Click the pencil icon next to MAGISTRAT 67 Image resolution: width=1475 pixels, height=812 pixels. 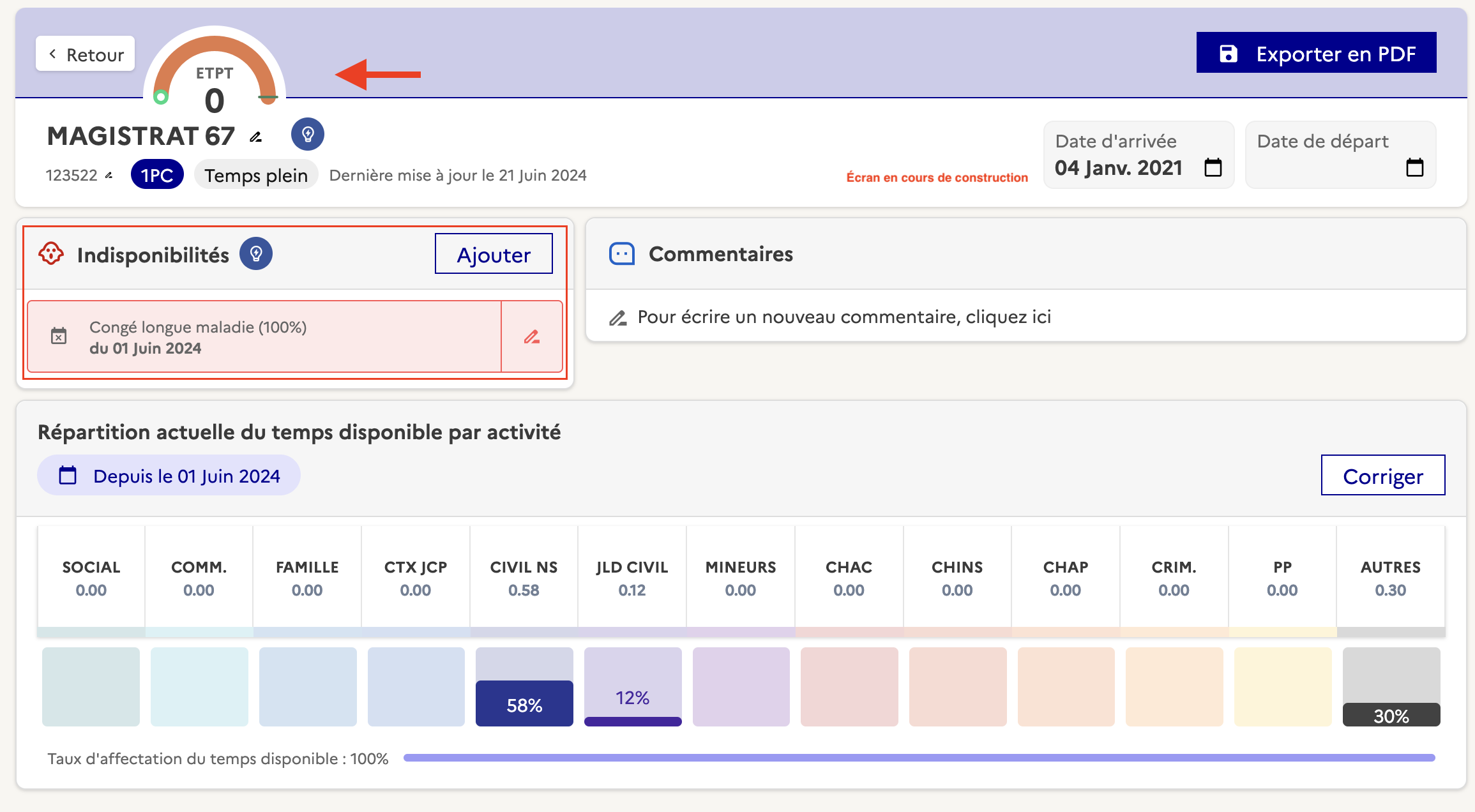click(256, 137)
